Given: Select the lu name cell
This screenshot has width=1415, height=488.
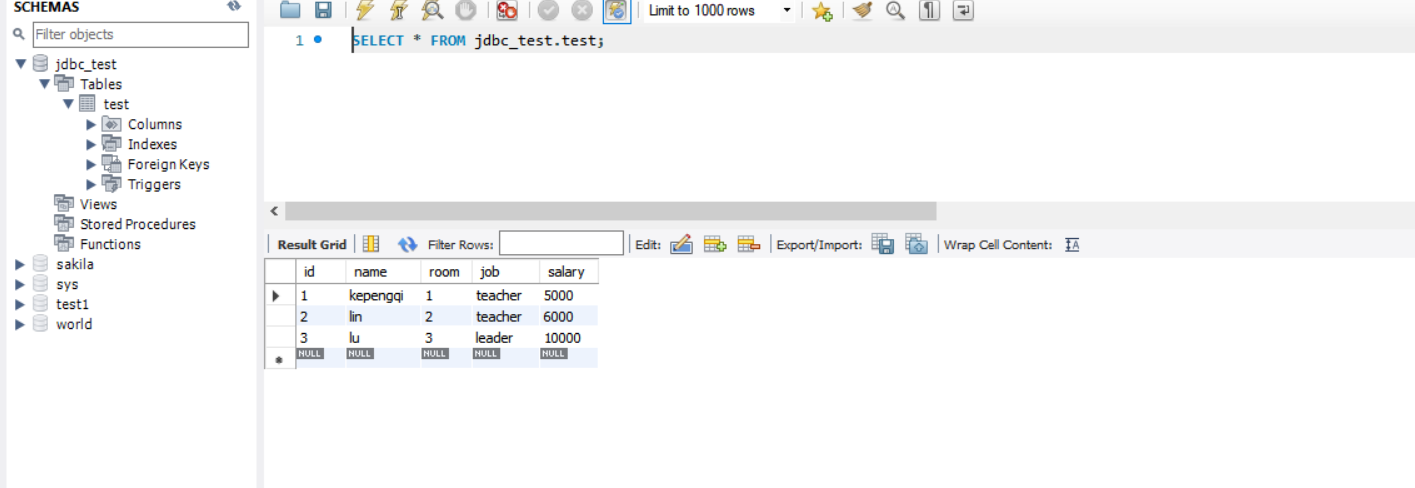Looking at the screenshot, I should coord(383,338).
